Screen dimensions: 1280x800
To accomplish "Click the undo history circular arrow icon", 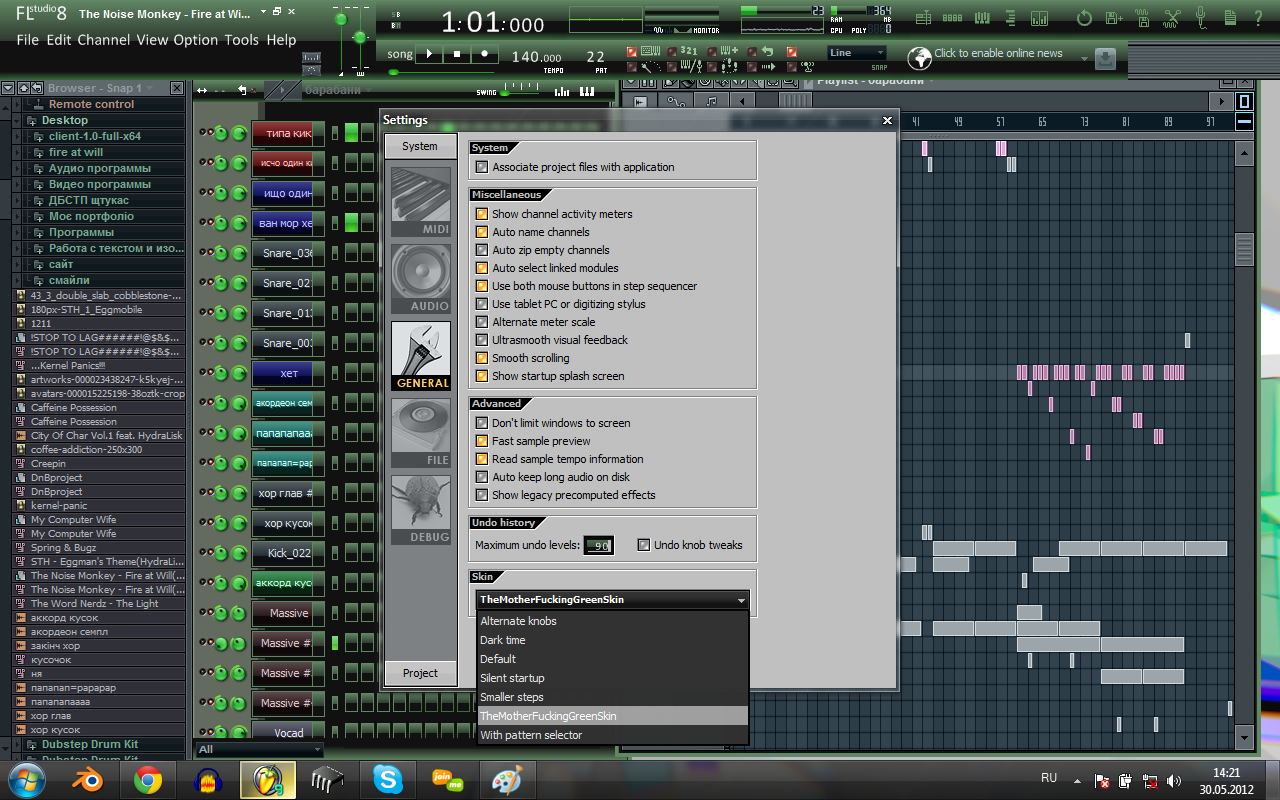I will tap(1084, 18).
